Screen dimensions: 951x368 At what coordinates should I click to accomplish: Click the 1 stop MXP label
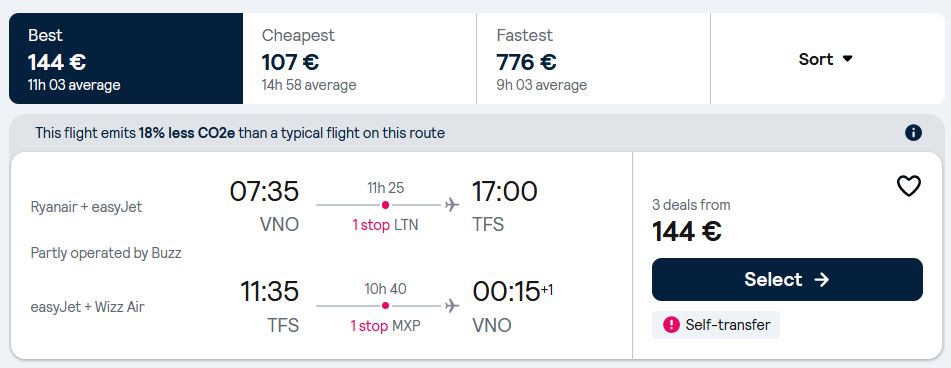[x=385, y=326]
